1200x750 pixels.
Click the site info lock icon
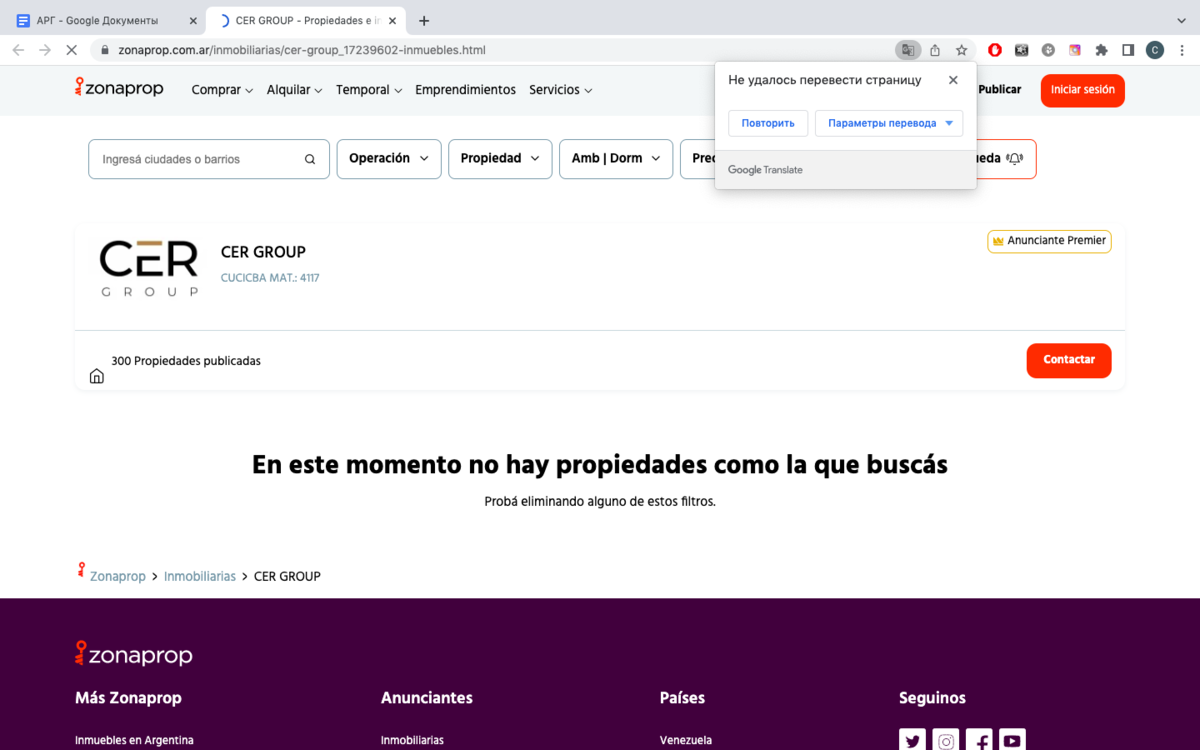(104, 50)
